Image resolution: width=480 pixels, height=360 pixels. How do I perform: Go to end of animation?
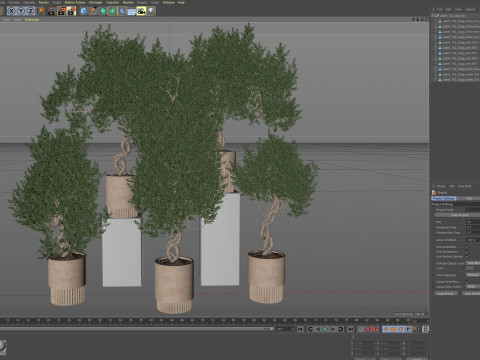[351, 329]
